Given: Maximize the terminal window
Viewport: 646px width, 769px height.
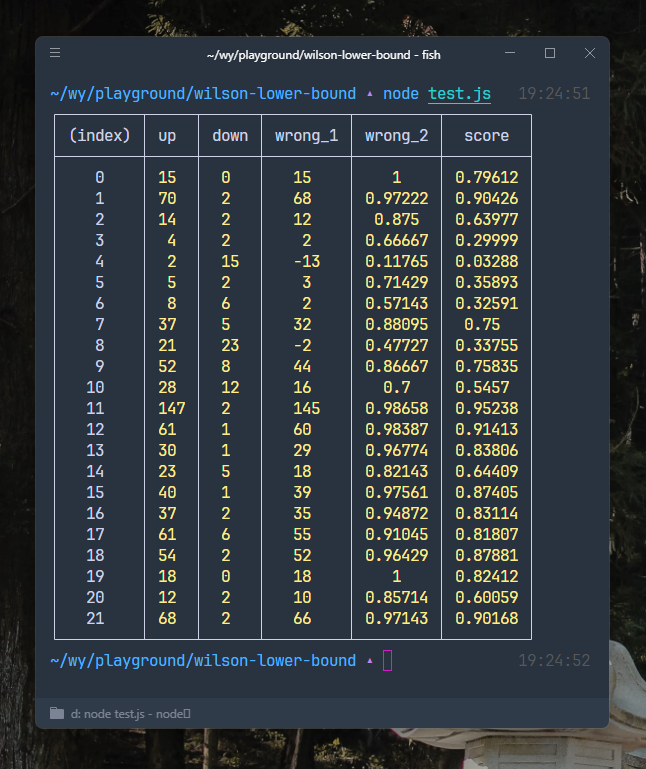Looking at the screenshot, I should 550,53.
